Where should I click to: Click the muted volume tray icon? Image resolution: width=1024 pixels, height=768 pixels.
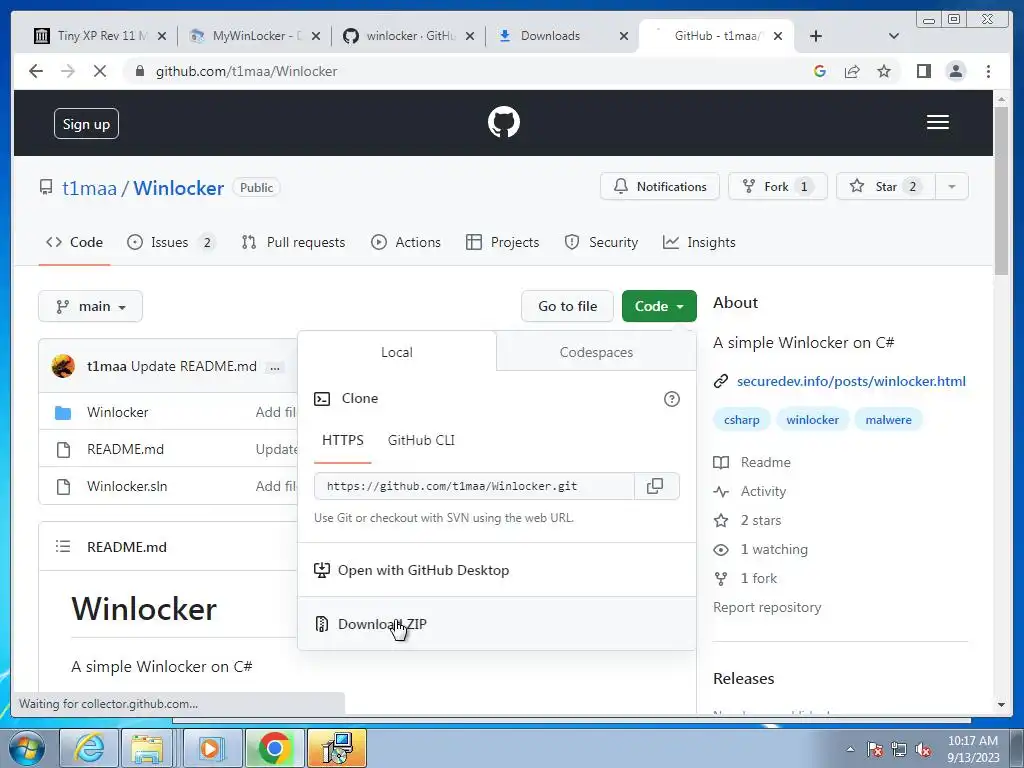(x=923, y=749)
